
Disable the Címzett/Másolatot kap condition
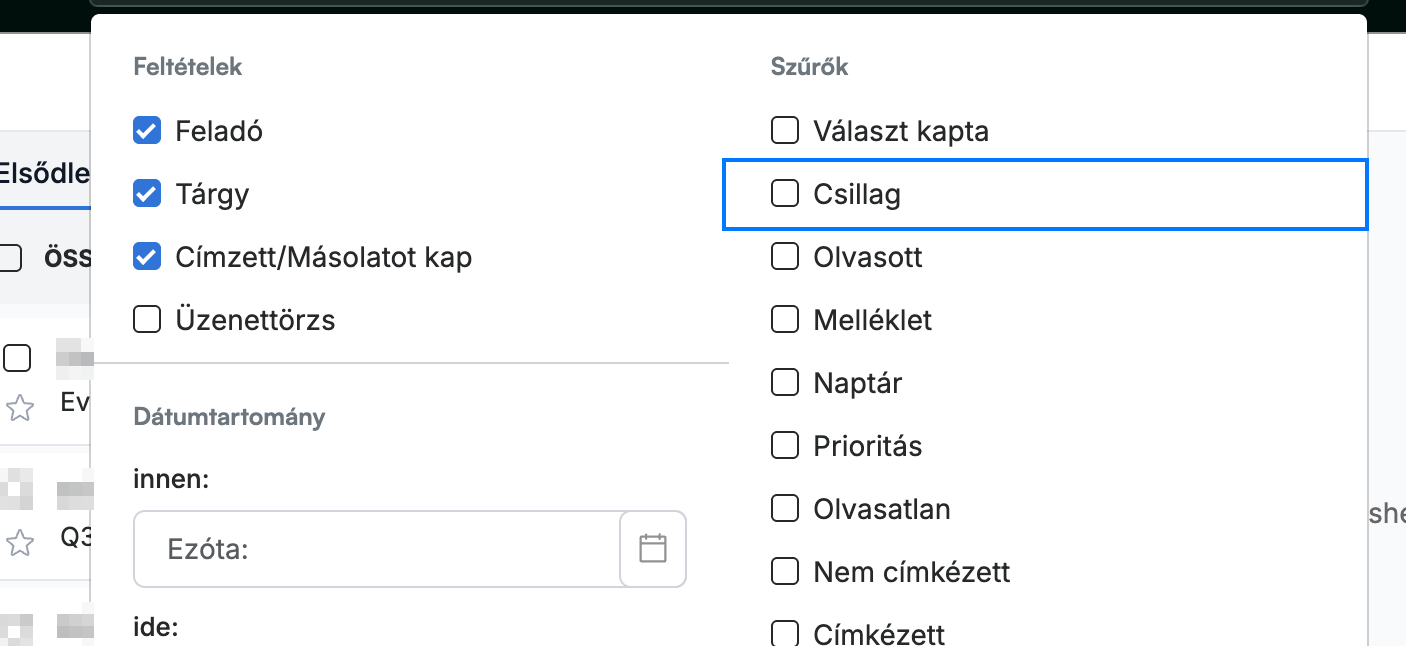point(147,257)
